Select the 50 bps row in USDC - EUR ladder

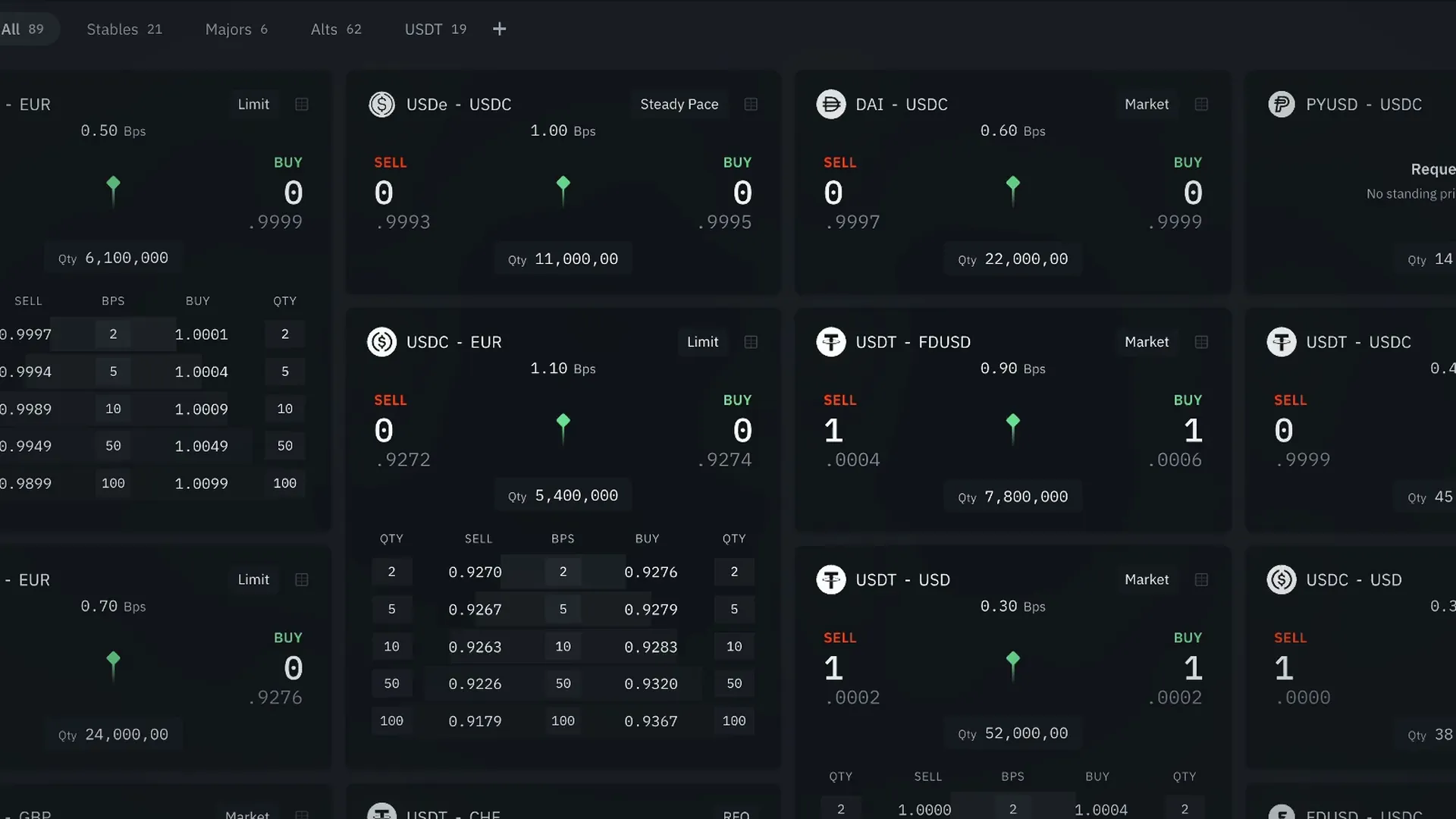(563, 684)
